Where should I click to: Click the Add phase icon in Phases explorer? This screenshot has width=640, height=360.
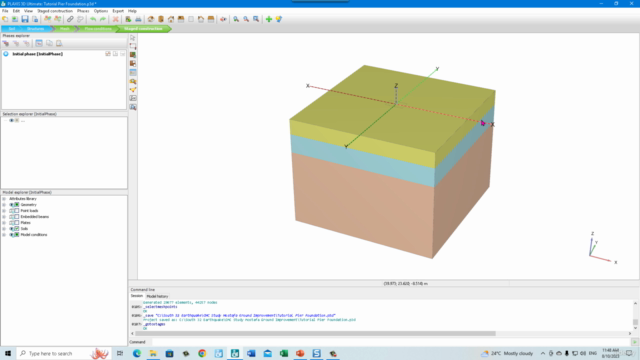tap(6, 43)
